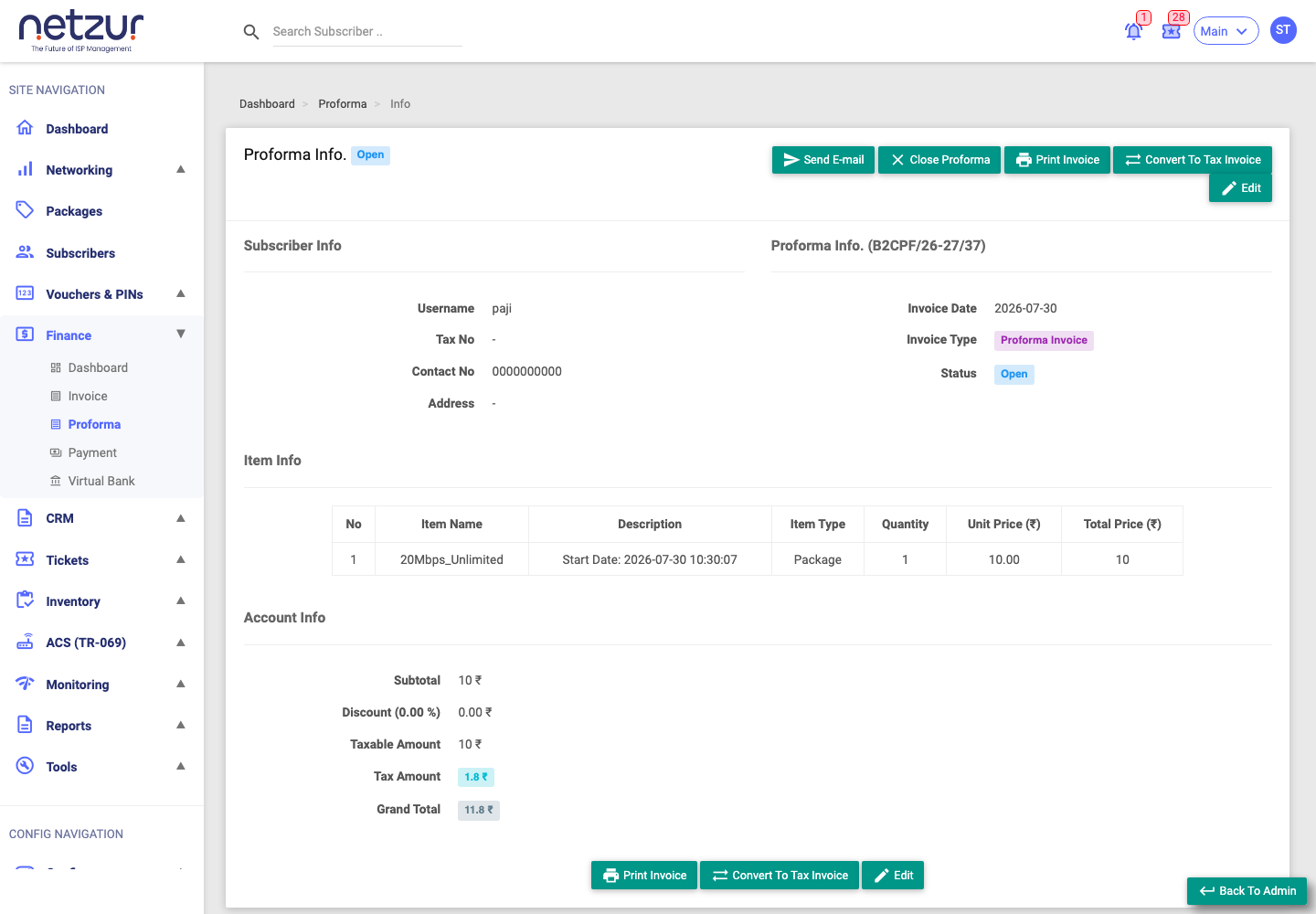
Task: Collapse the Finance menu arrow
Action: [181, 335]
